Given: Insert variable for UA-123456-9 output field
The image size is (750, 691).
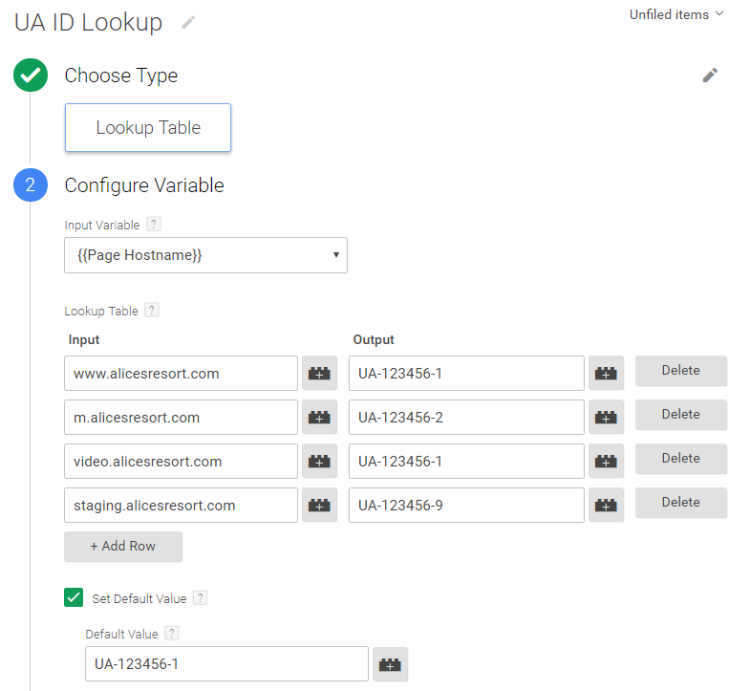Looking at the screenshot, I should coord(606,505).
